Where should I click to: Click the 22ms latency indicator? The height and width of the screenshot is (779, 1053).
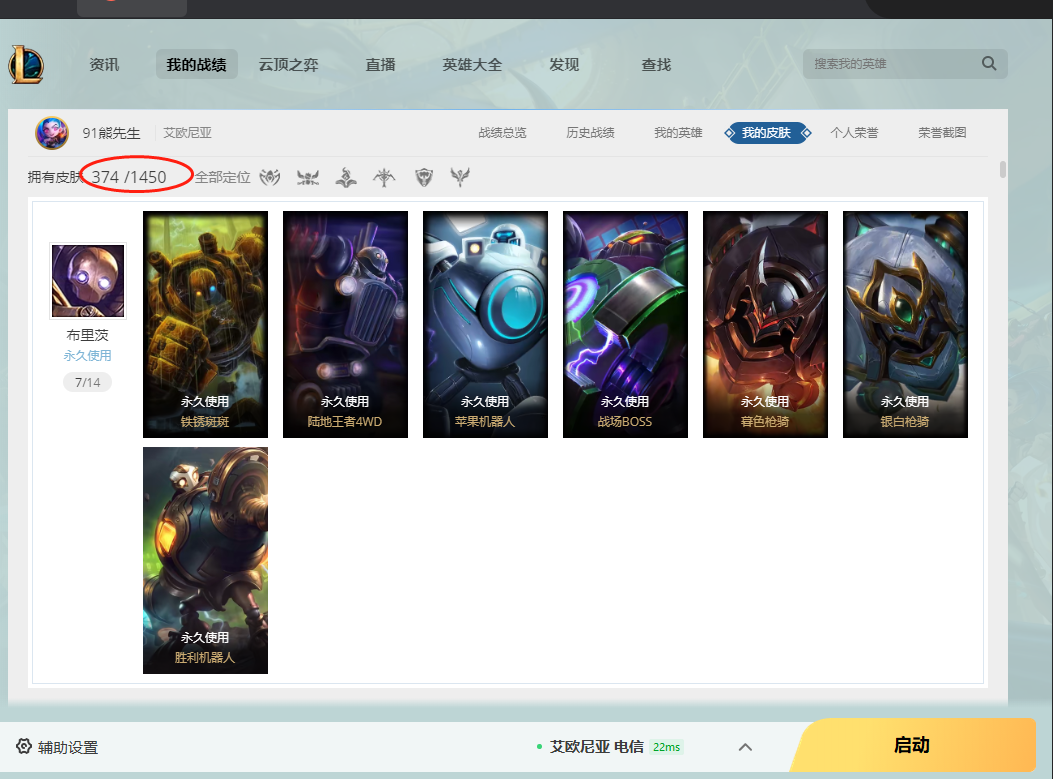(666, 747)
